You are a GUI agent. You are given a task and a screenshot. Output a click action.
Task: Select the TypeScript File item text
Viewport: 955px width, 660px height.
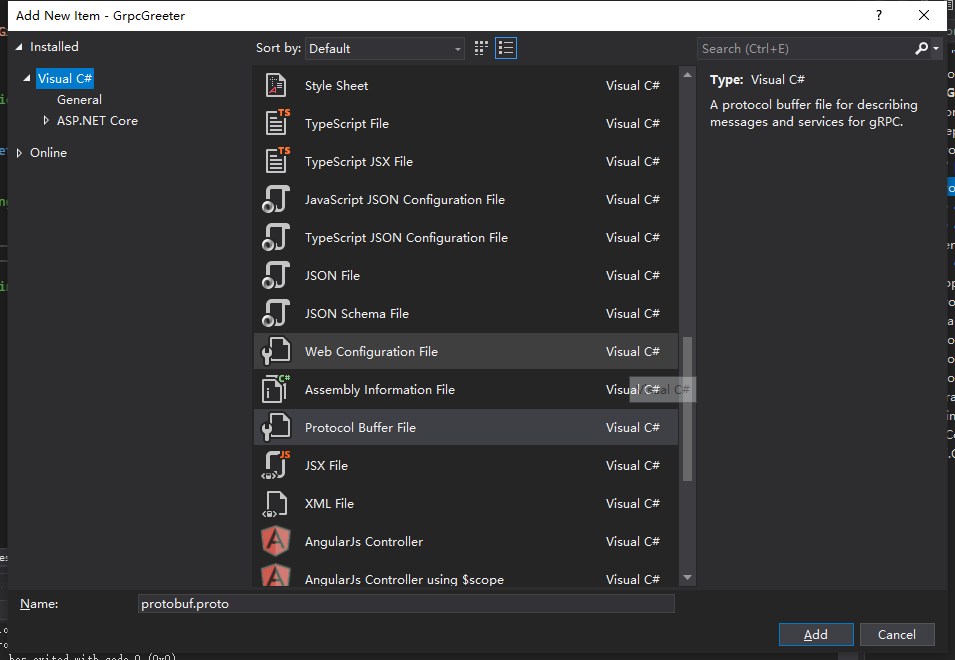pyautogui.click(x=347, y=124)
